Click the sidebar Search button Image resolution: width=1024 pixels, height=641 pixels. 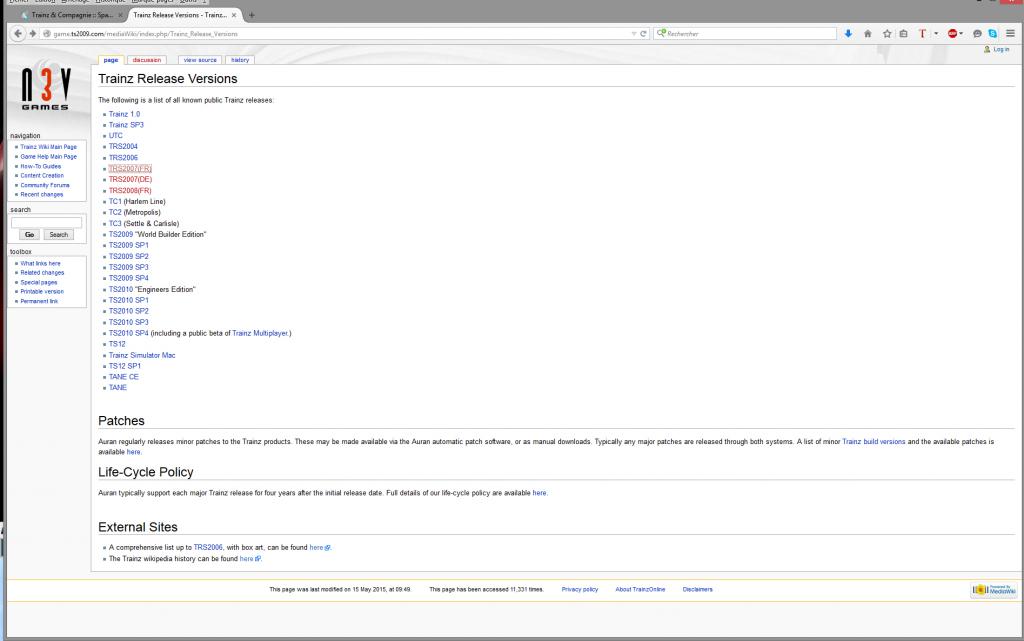[x=59, y=234]
